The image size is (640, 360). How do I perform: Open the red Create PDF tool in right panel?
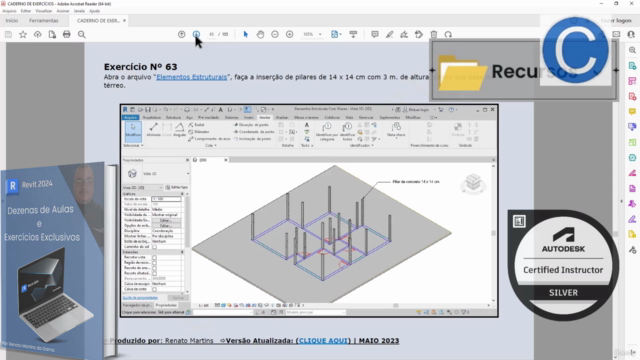click(x=632, y=96)
